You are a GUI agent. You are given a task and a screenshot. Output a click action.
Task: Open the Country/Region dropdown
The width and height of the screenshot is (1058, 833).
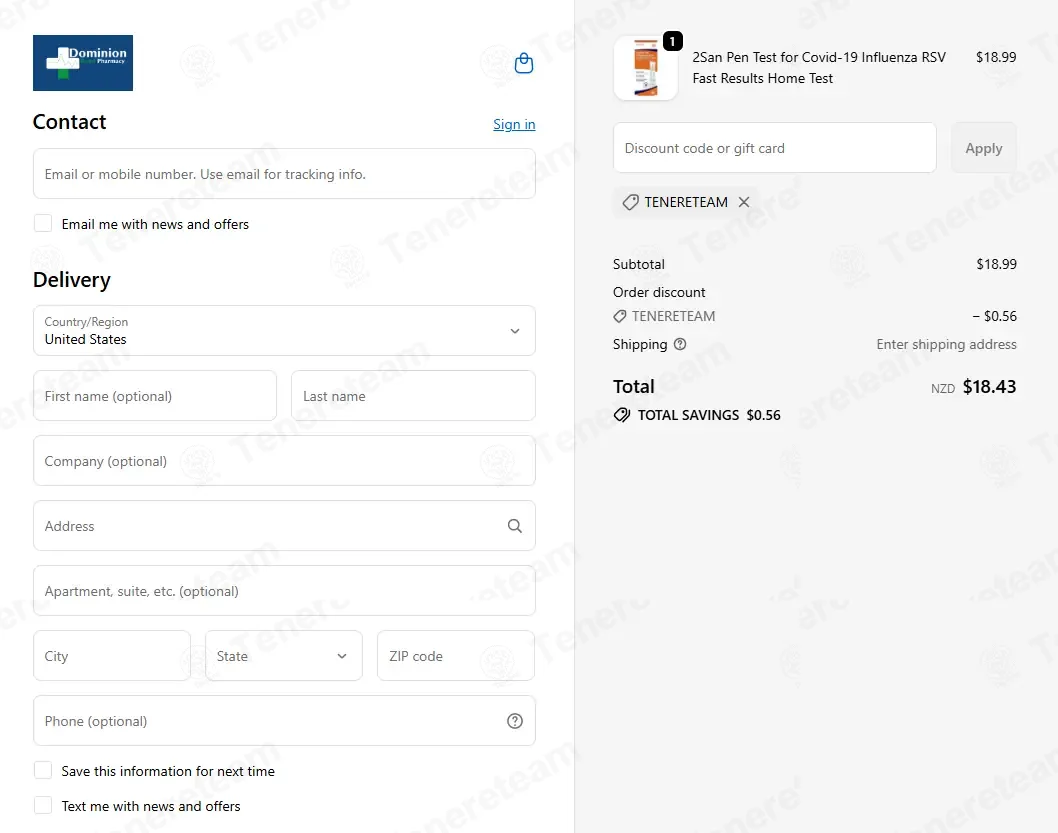(x=284, y=331)
